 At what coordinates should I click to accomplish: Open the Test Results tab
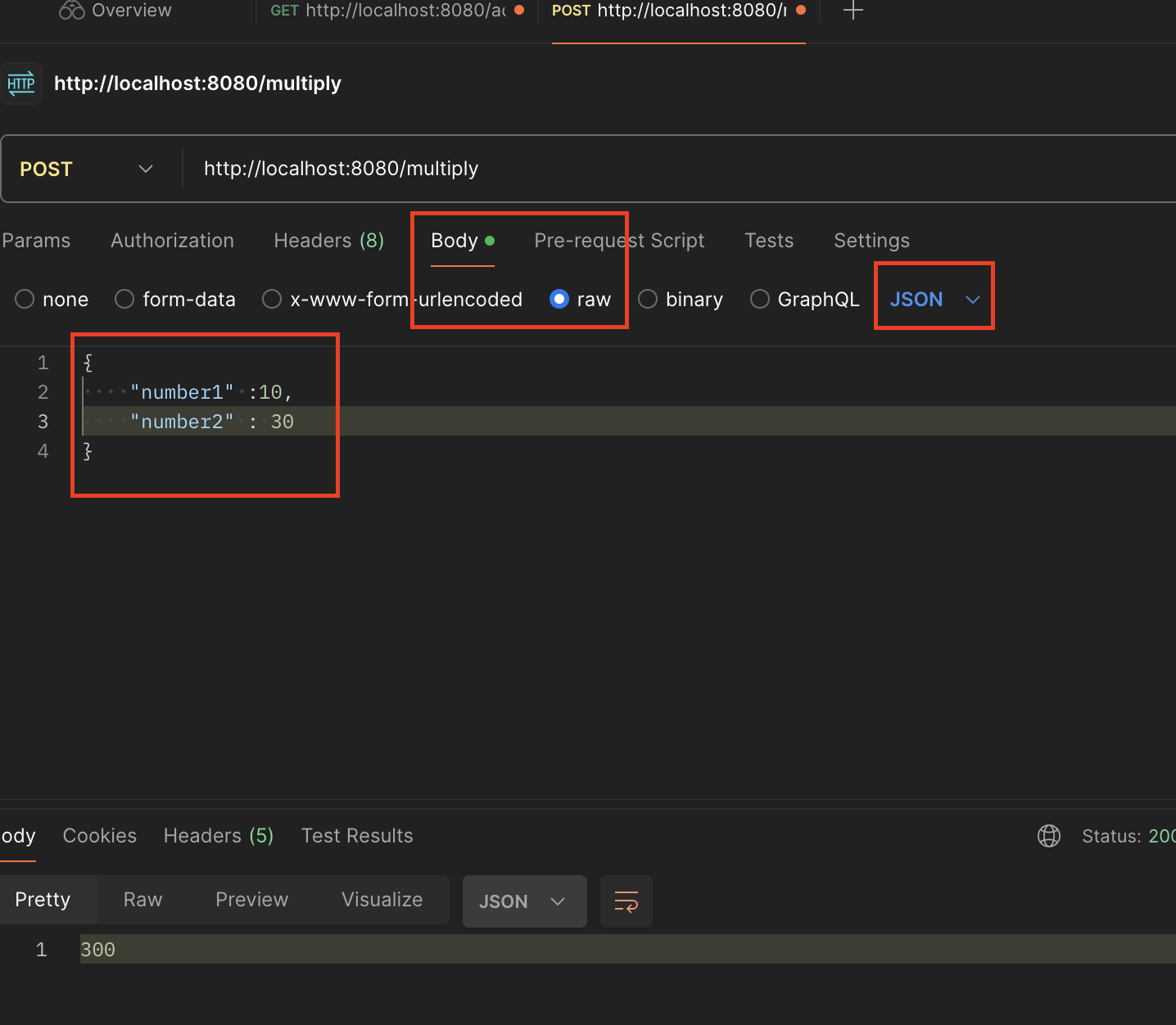(357, 836)
